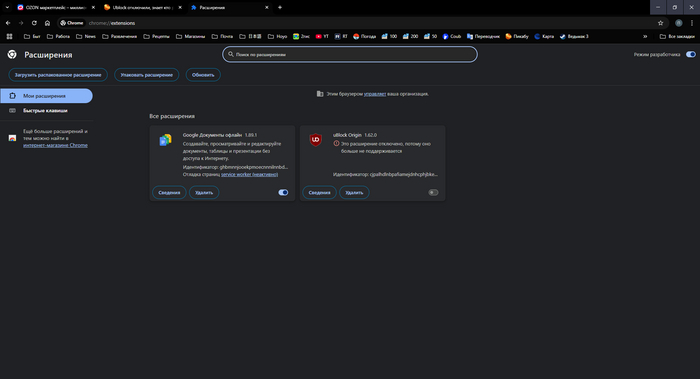This screenshot has width=700, height=379.
Task: Switch to the OZON marketplace tab
Action: 55,8
